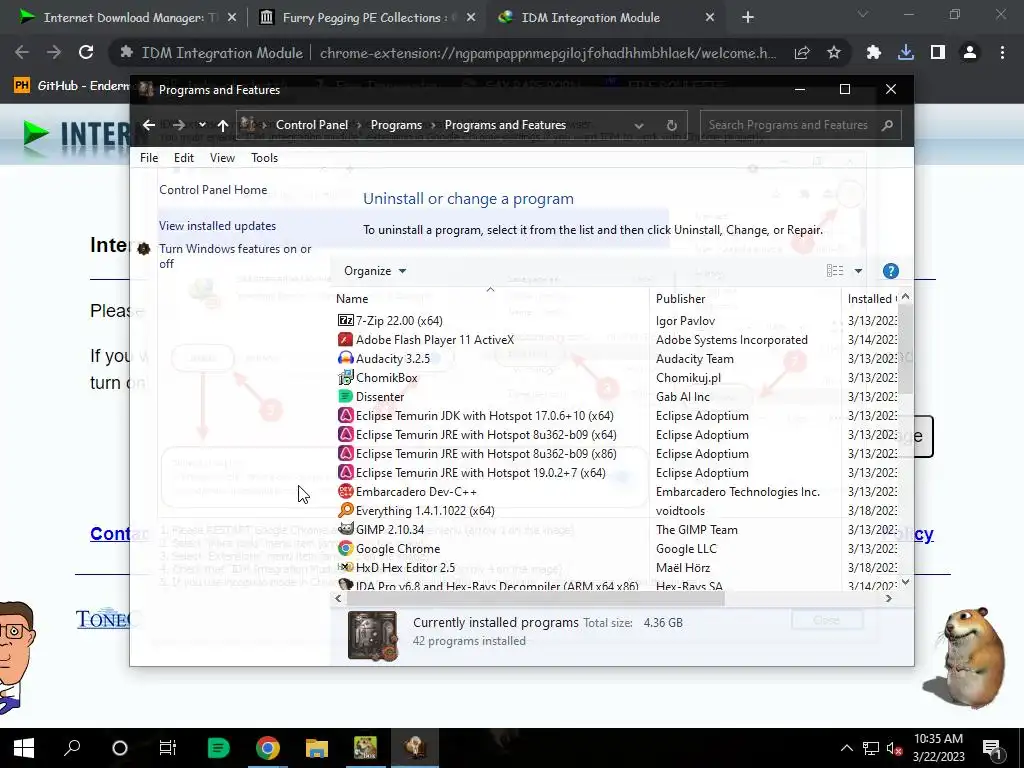Click the Eclipse Temurin JDK 17.0.6+10 icon
This screenshot has width=1024, height=768.
(345, 415)
